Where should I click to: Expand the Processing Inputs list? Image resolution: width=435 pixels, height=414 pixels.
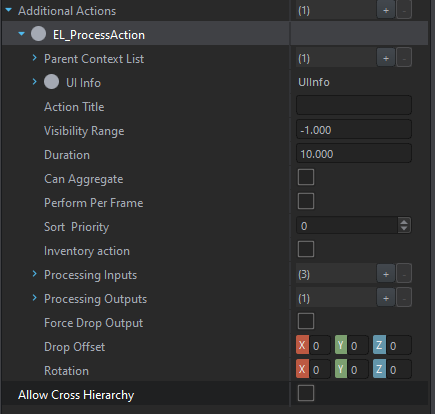35,274
